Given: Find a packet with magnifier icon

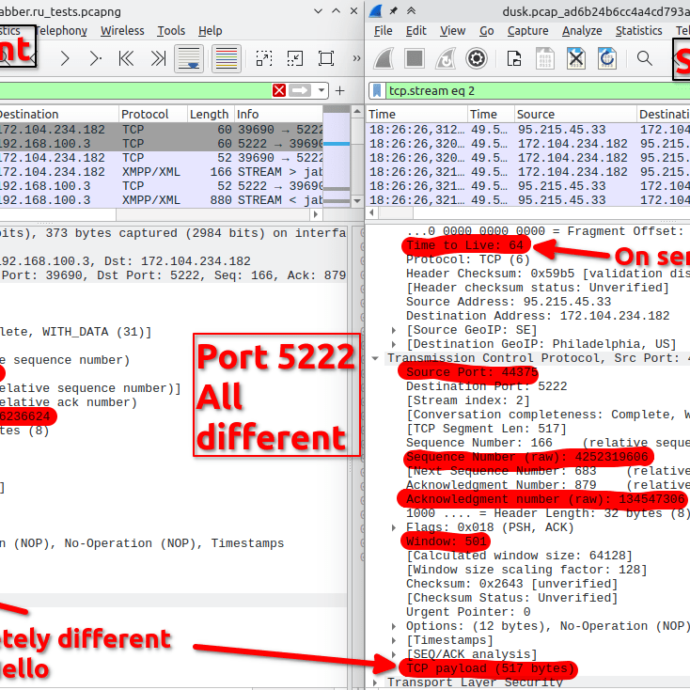Looking at the screenshot, I should (x=645, y=59).
